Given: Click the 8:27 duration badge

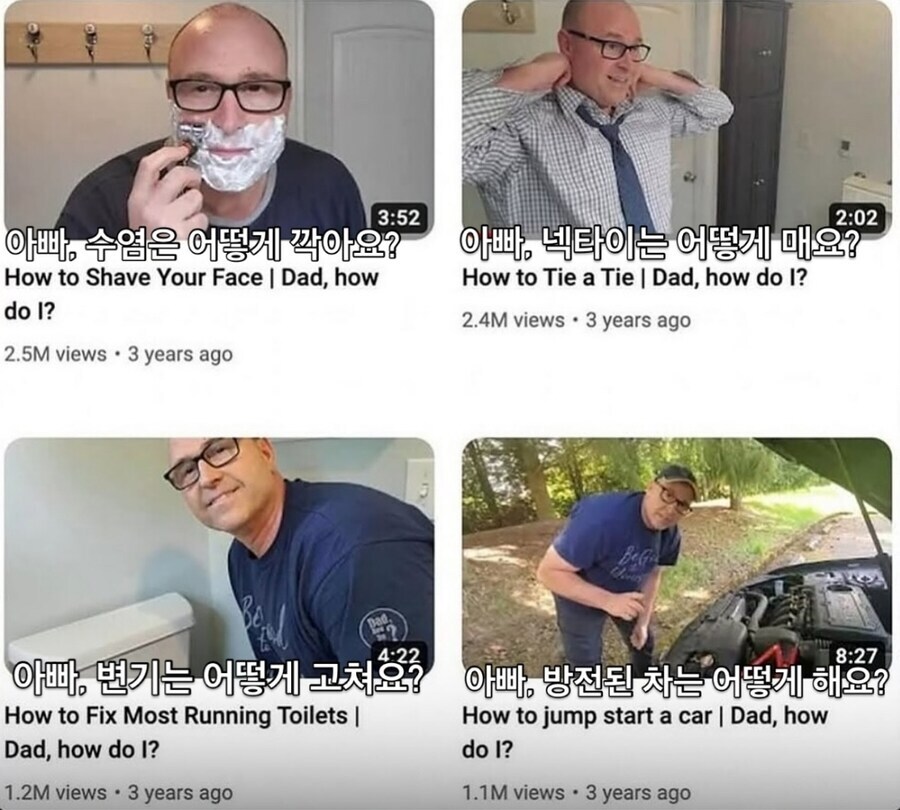Looking at the screenshot, I should pos(856,654).
